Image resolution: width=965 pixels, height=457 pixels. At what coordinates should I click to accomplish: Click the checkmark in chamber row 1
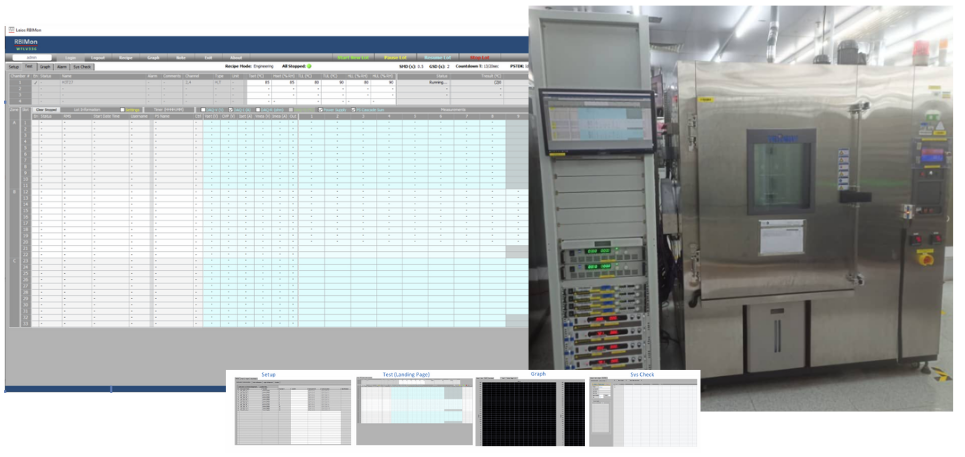(x=35, y=83)
